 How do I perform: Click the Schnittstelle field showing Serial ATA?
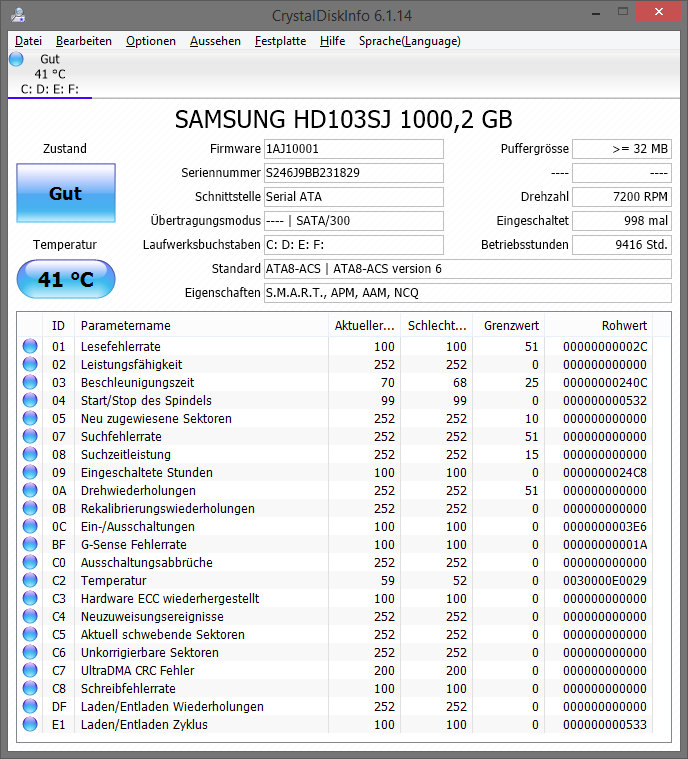[x=353, y=197]
